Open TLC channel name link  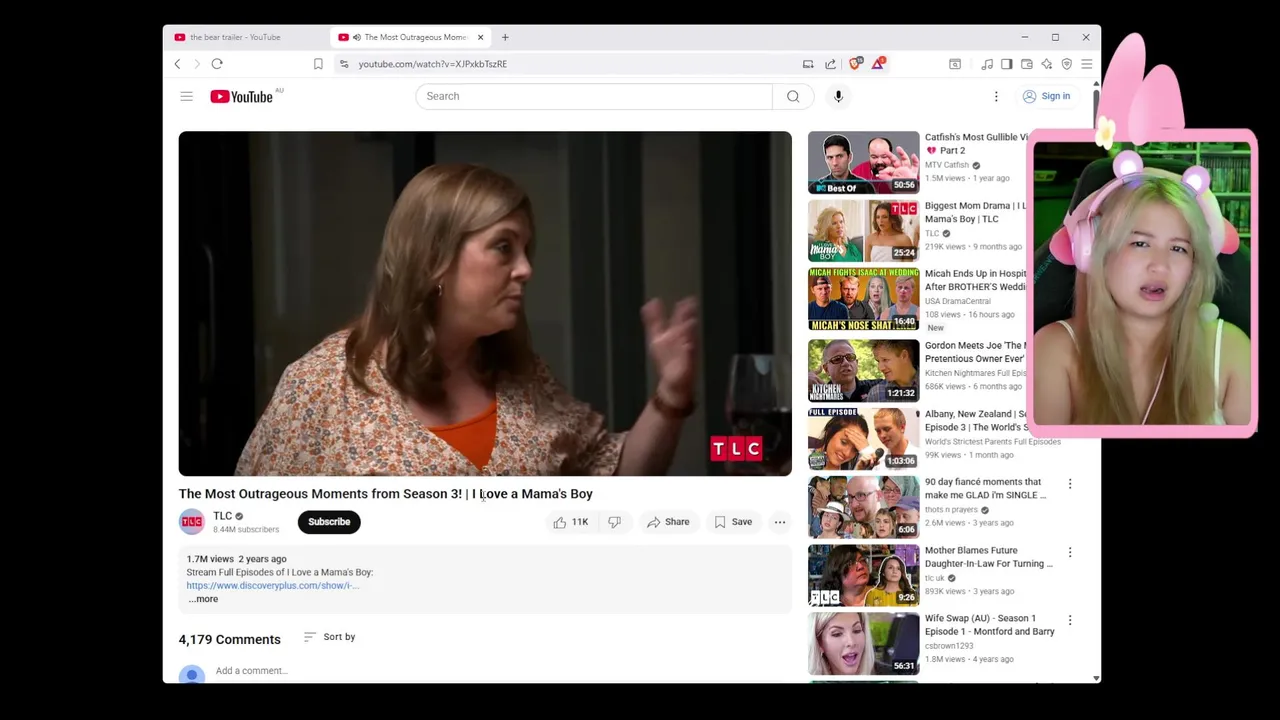pos(222,516)
